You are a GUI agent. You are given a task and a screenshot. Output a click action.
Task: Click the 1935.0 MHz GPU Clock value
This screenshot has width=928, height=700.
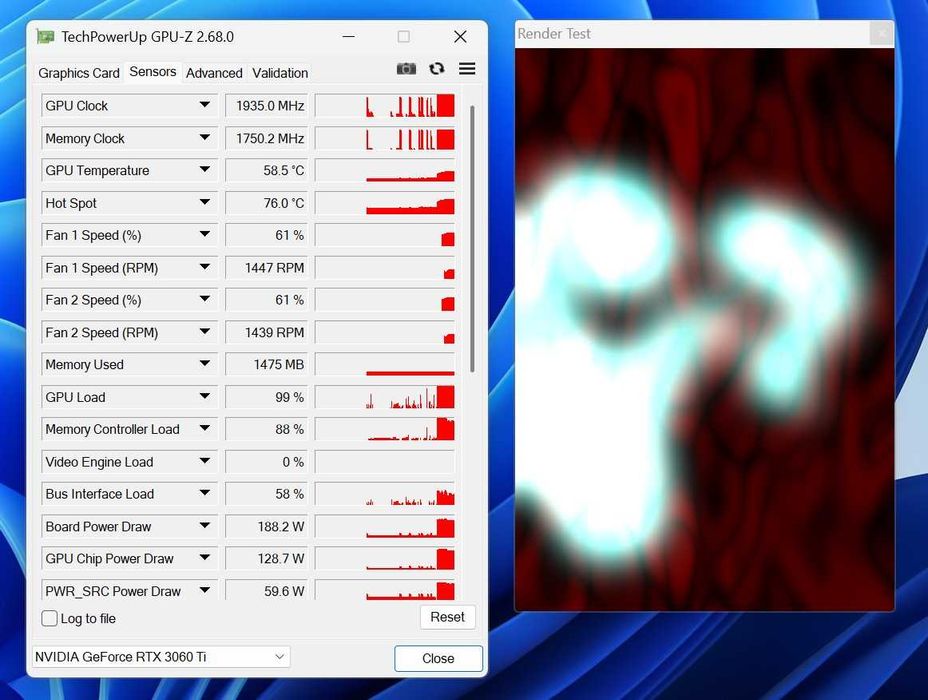tap(266, 106)
